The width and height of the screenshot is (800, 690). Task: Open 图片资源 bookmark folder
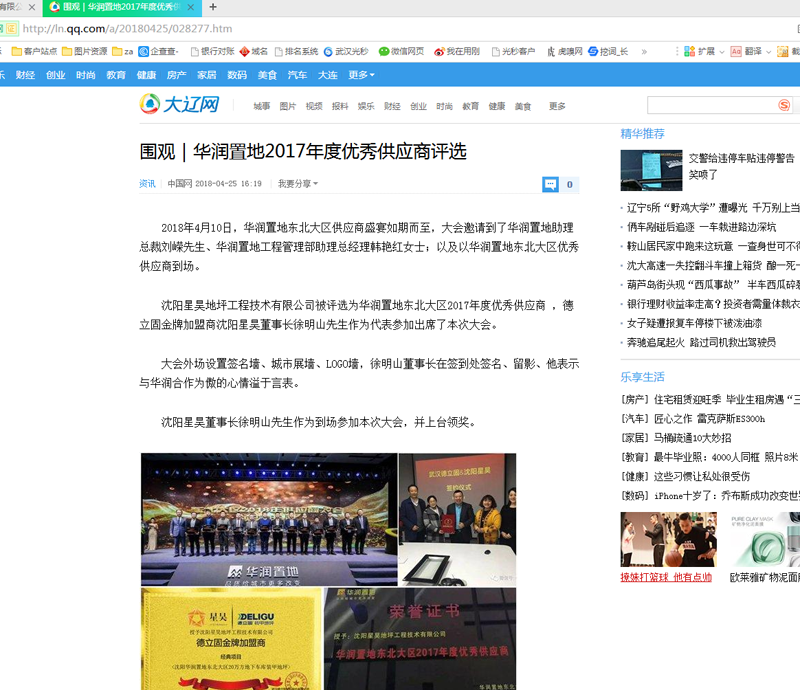(x=85, y=51)
